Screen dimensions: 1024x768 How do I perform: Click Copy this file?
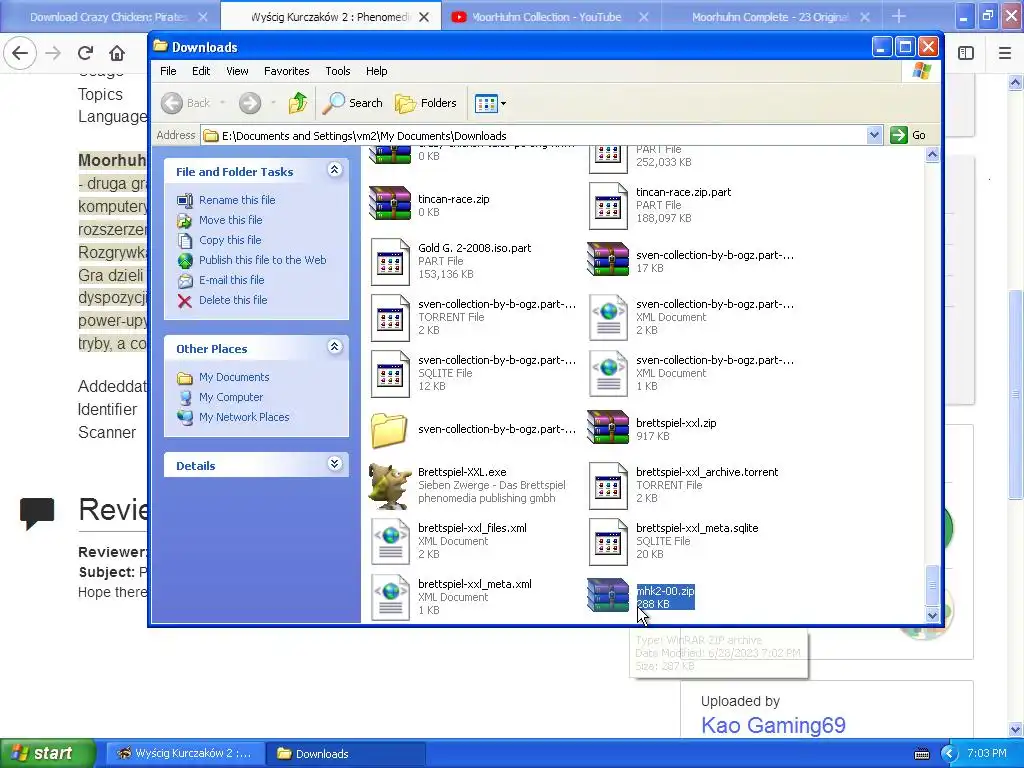tap(230, 240)
